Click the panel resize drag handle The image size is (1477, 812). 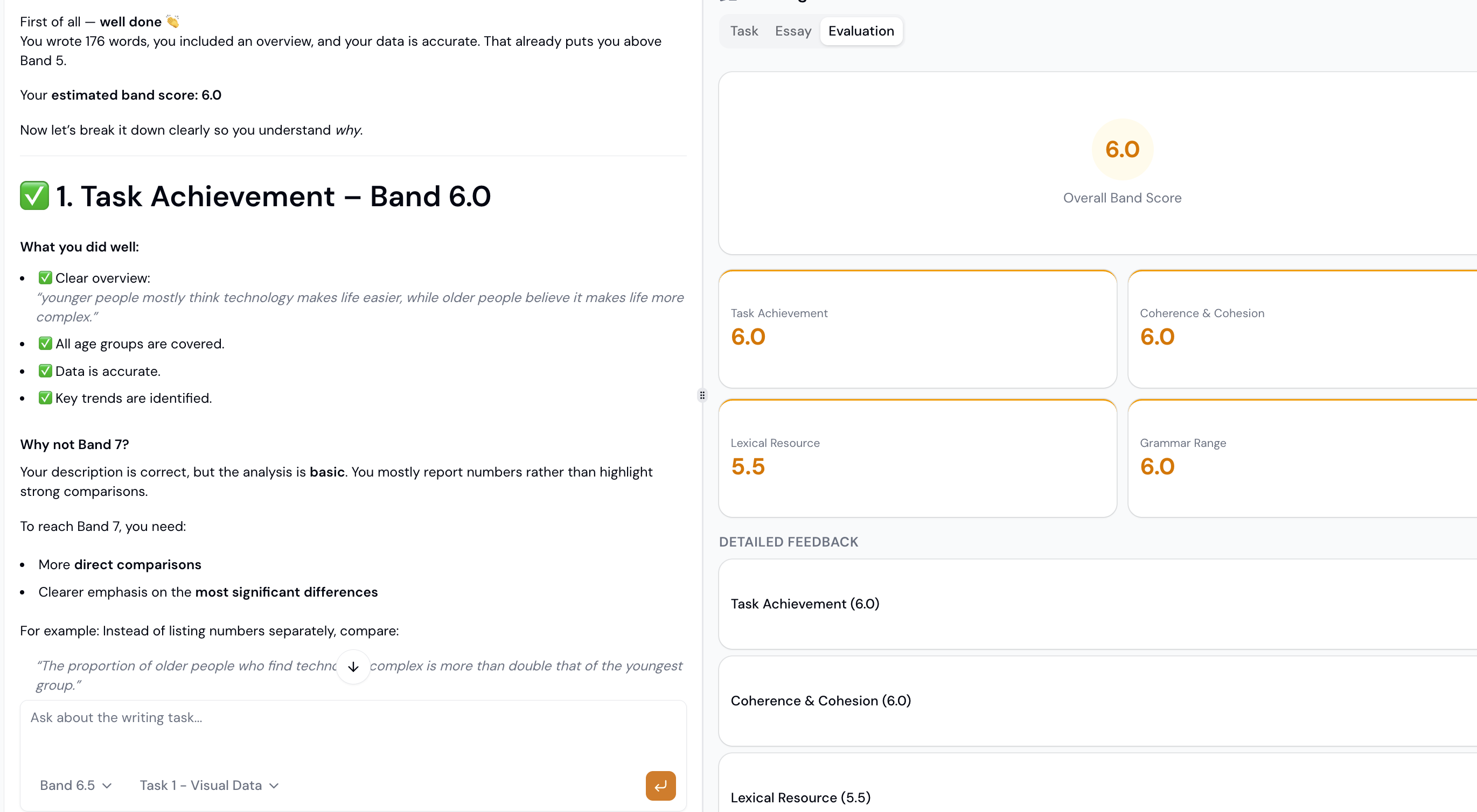pyautogui.click(x=702, y=395)
